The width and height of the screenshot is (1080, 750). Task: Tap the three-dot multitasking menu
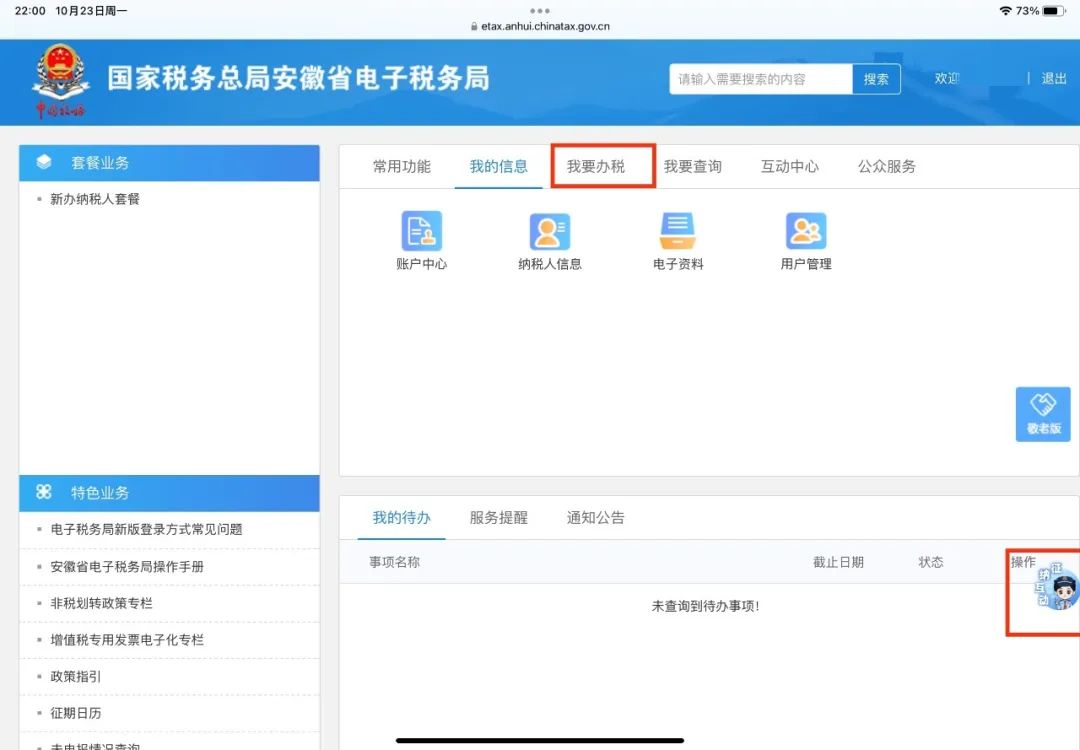coord(540,11)
